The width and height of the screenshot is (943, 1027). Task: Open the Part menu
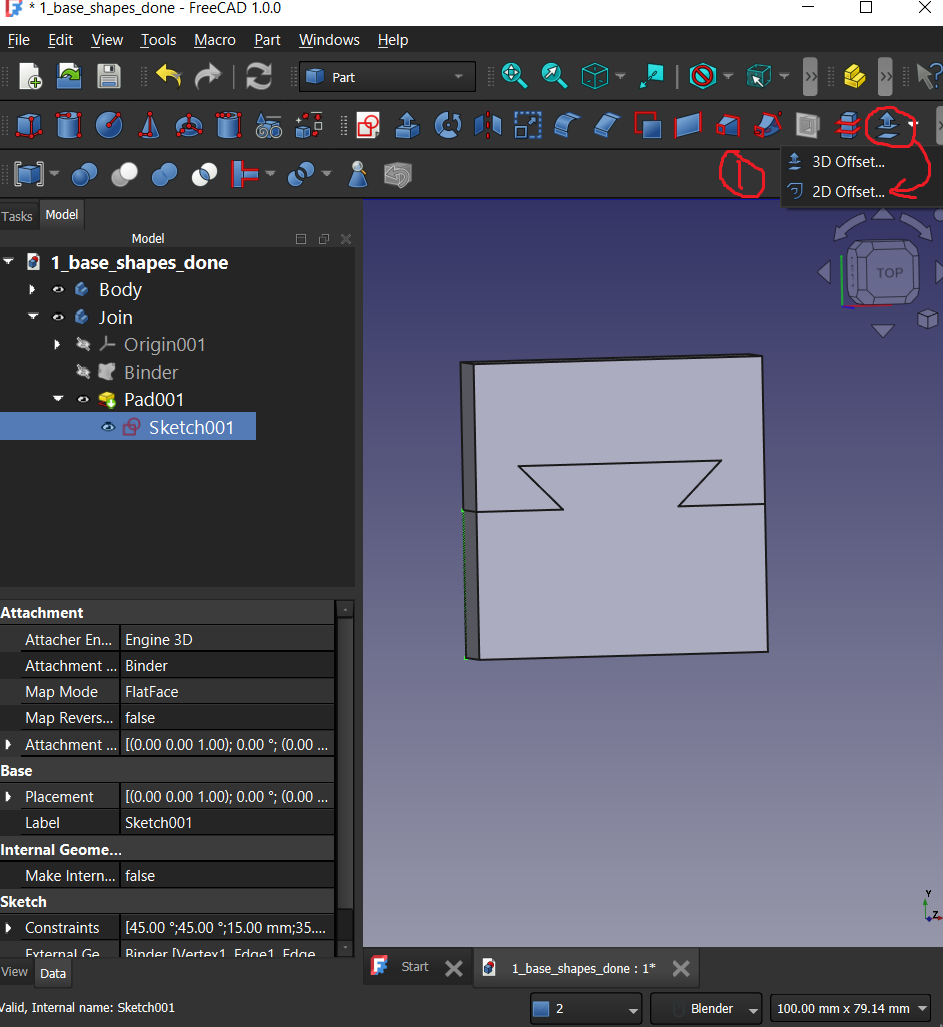[x=267, y=40]
